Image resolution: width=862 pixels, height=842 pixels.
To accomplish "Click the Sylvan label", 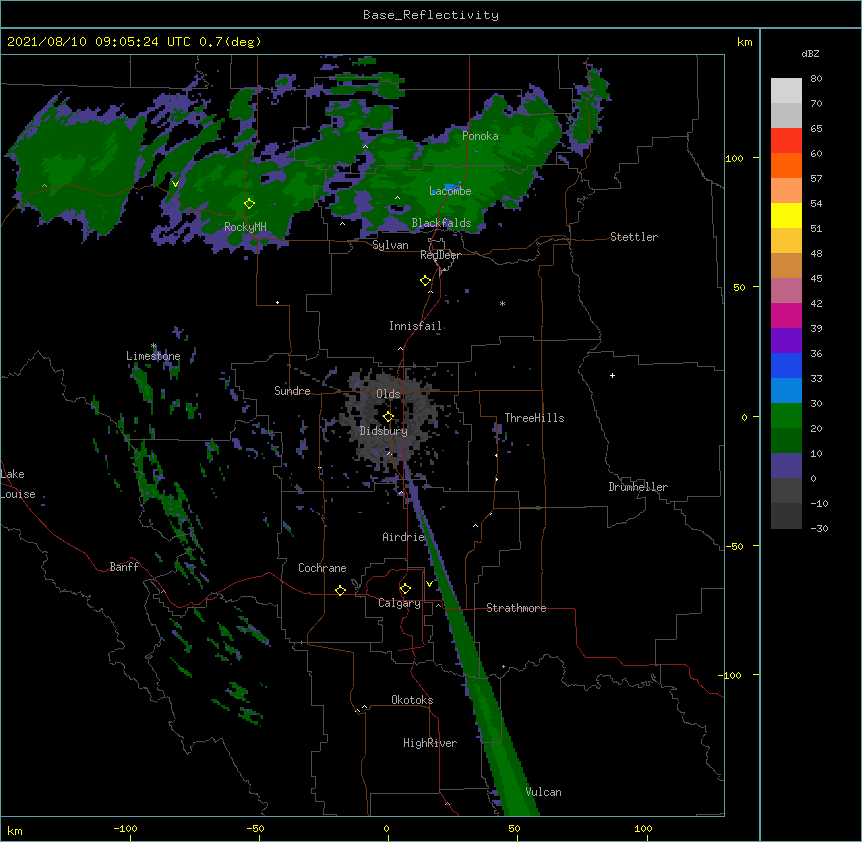I will coord(390,245).
